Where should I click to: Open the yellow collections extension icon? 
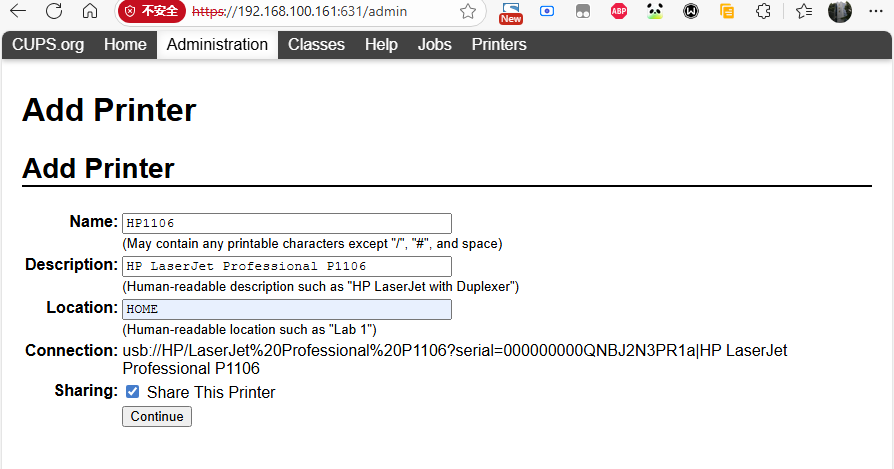pos(727,11)
